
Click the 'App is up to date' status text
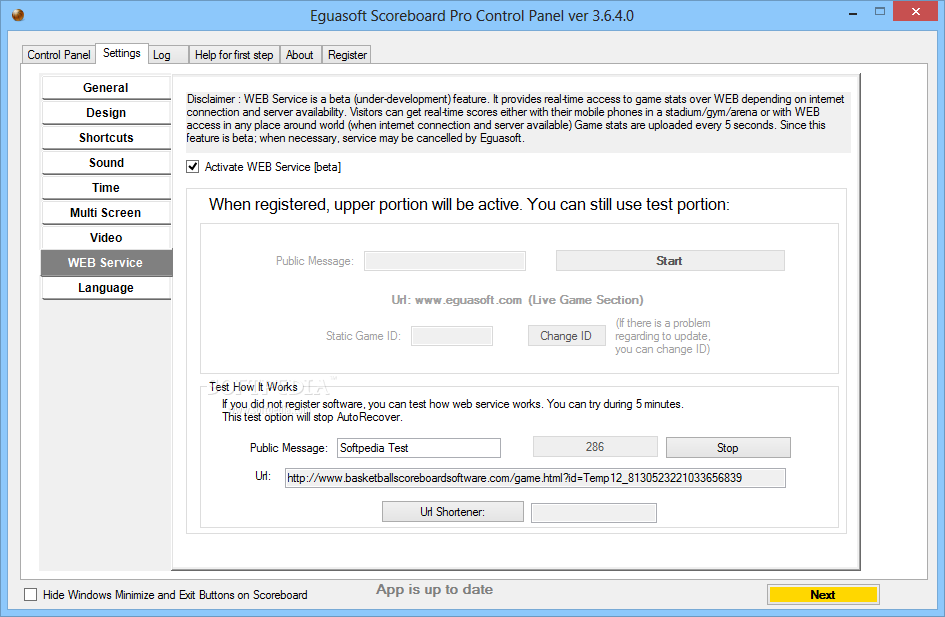[x=435, y=589]
